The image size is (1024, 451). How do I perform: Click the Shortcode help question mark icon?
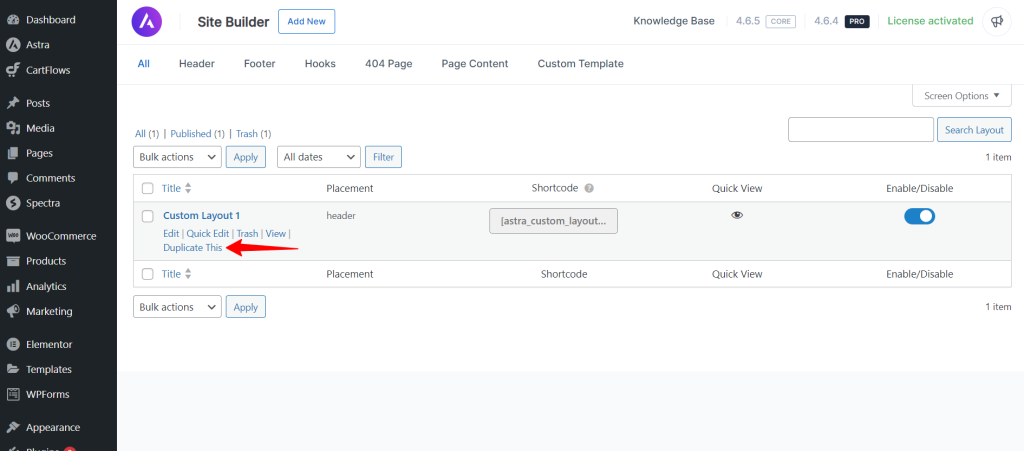[x=588, y=188]
